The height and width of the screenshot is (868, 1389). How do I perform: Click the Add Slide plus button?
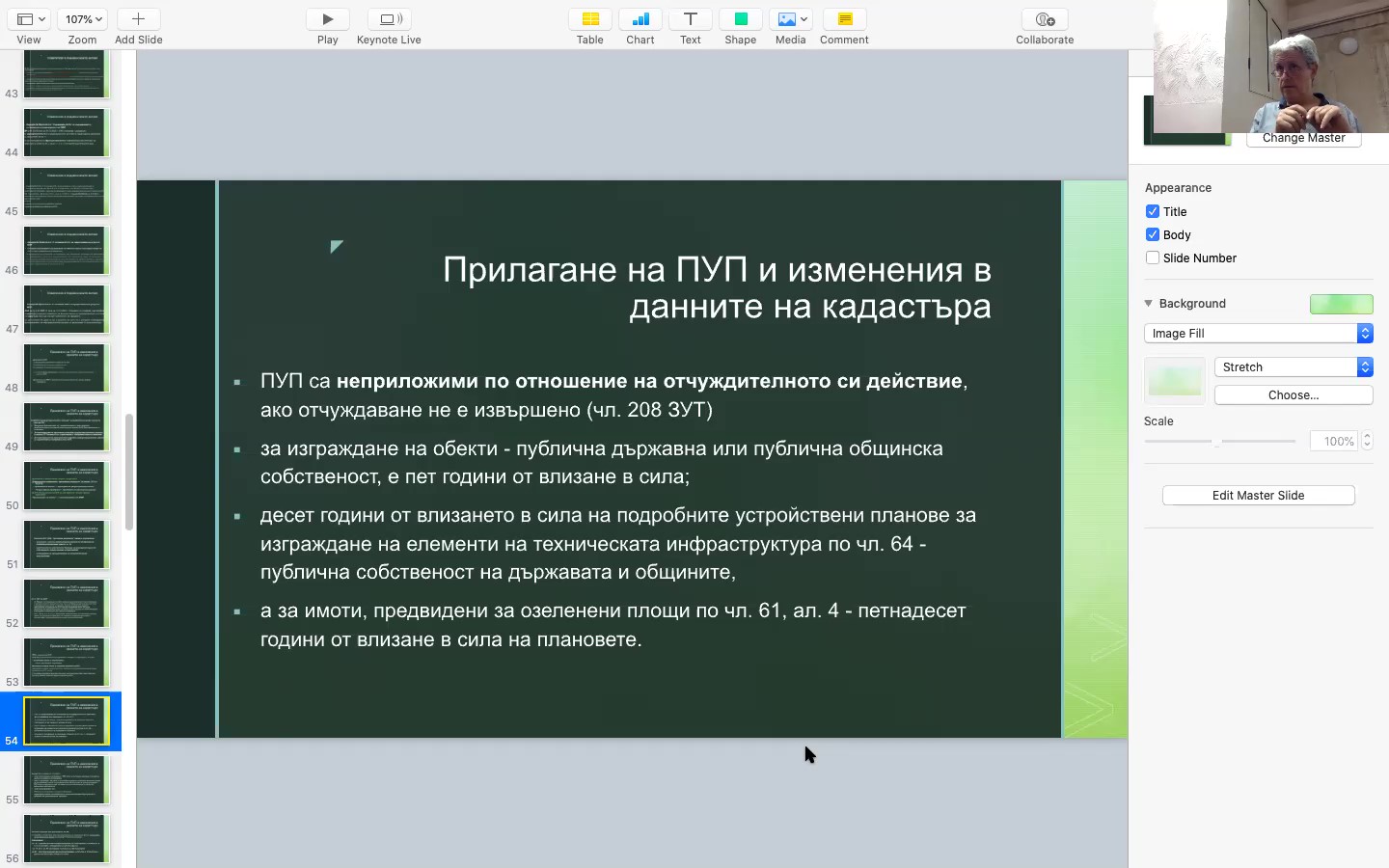click(138, 19)
